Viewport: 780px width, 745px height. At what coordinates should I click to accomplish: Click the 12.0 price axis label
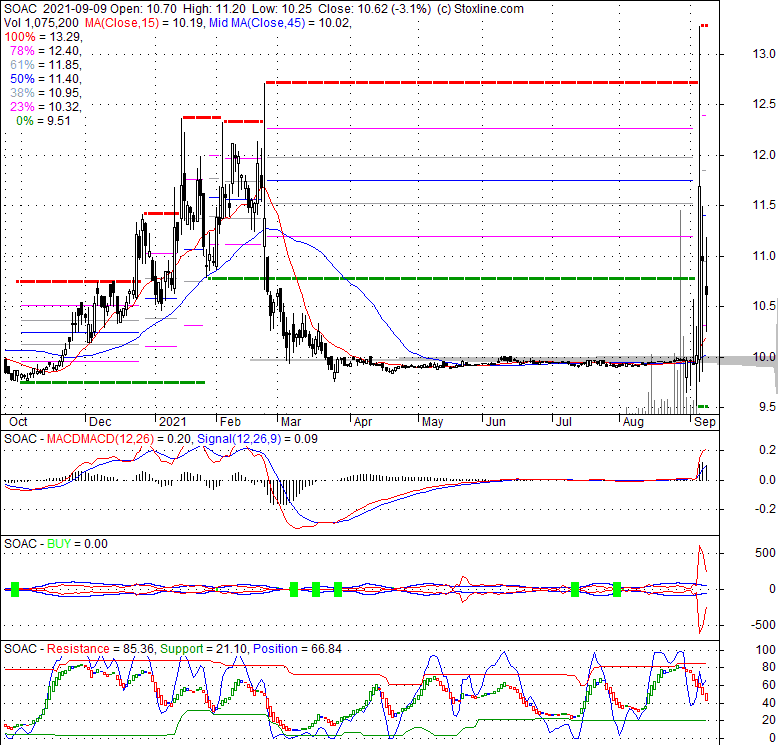click(x=764, y=155)
